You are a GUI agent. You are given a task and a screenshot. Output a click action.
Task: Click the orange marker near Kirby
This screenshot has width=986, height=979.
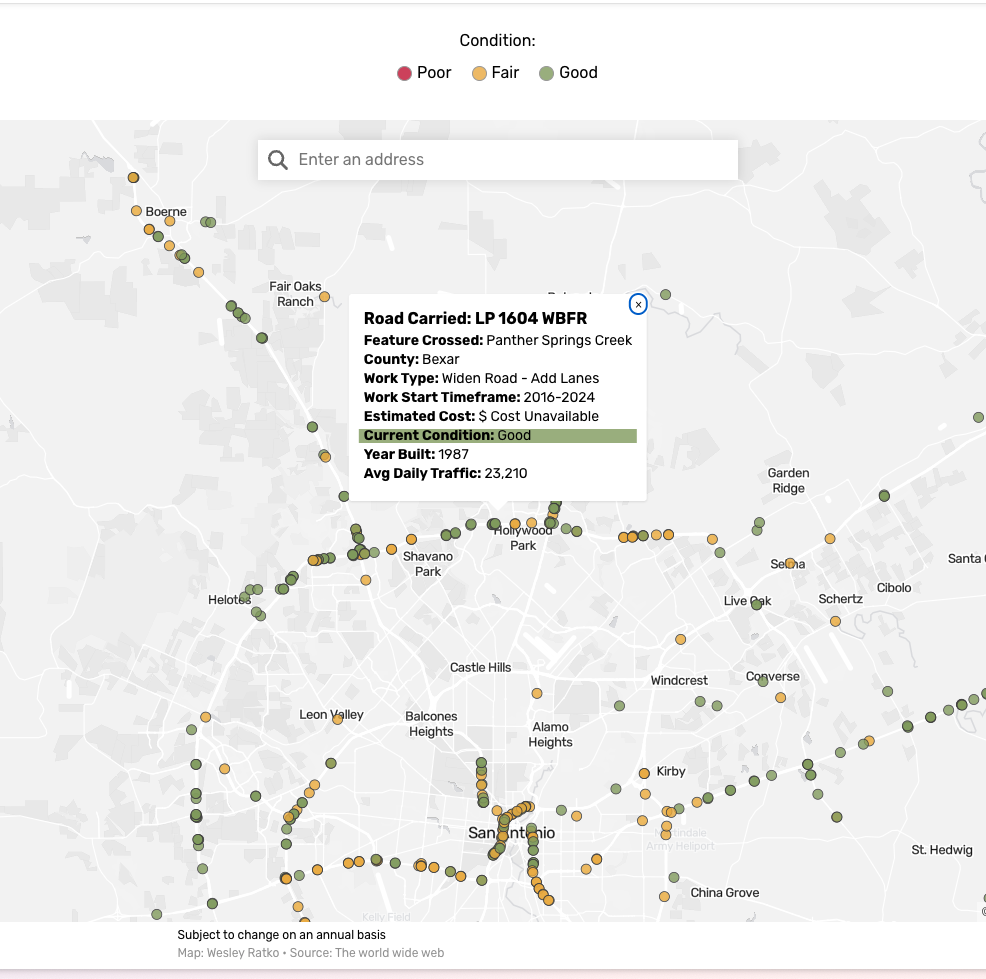tap(642, 772)
